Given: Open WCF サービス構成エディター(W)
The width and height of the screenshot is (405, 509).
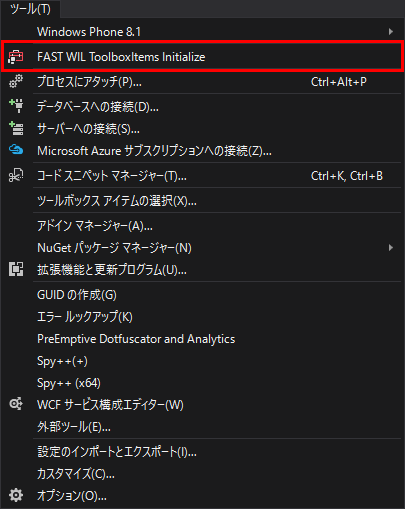Looking at the screenshot, I should 202,404.
